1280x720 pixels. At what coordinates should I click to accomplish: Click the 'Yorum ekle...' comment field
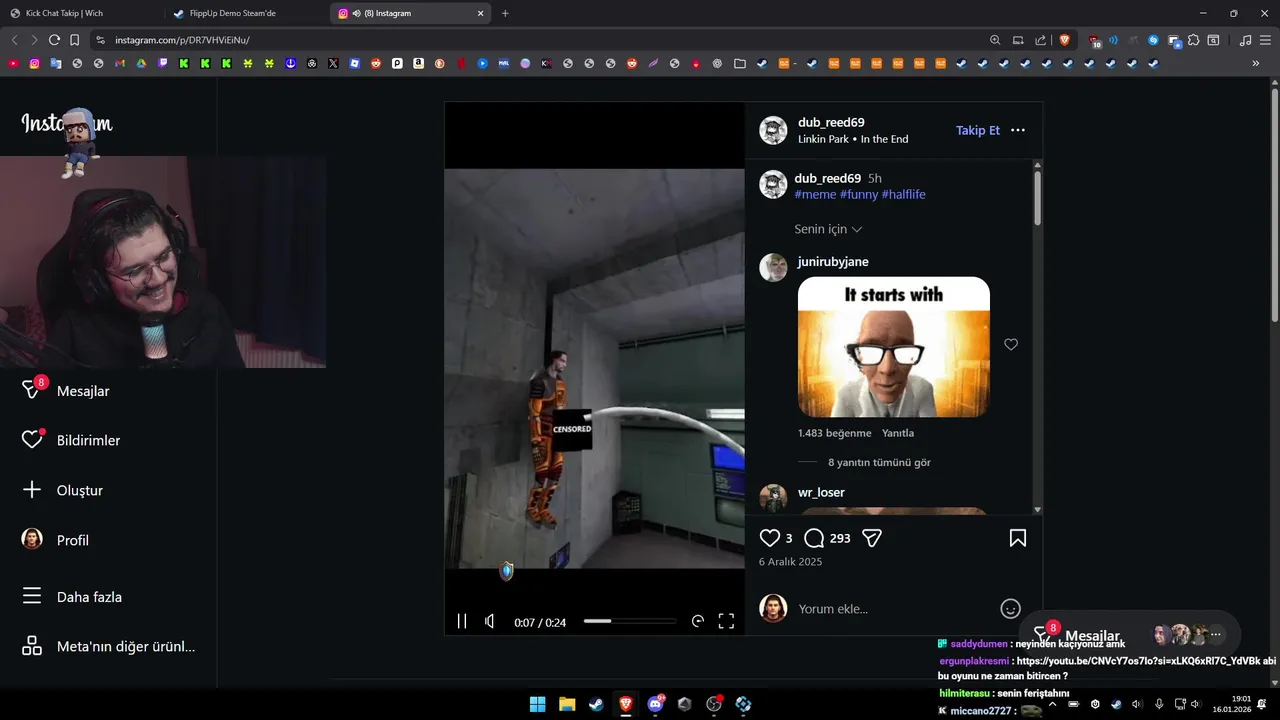pyautogui.click(x=894, y=608)
